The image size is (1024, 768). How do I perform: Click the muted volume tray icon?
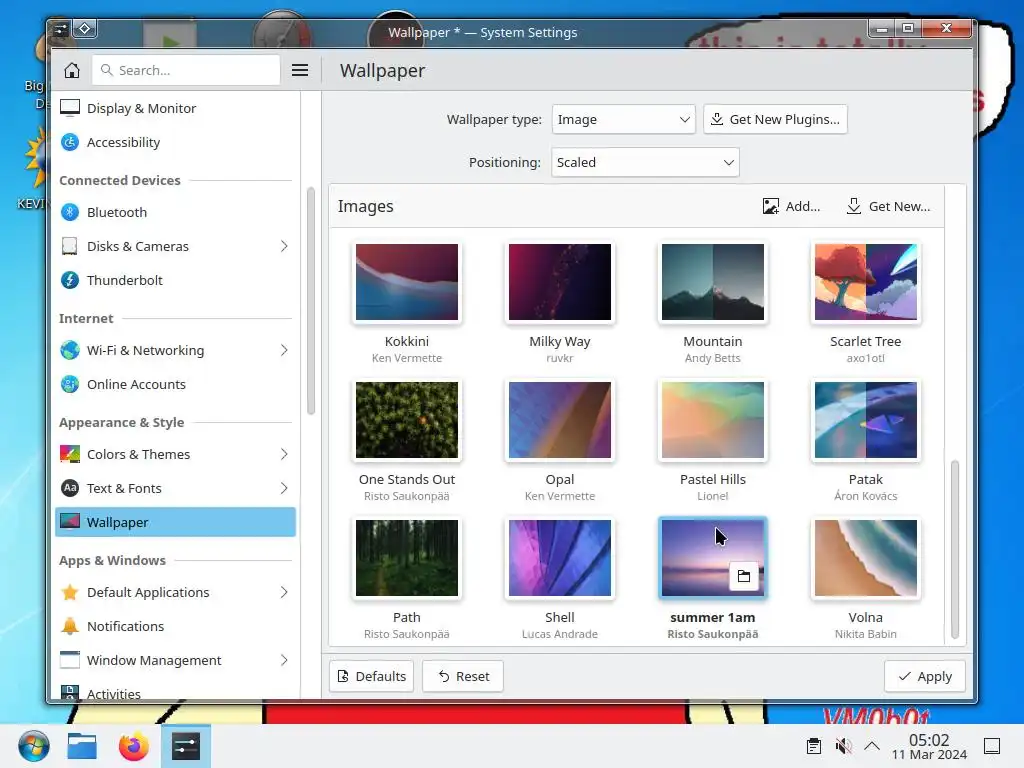(844, 746)
